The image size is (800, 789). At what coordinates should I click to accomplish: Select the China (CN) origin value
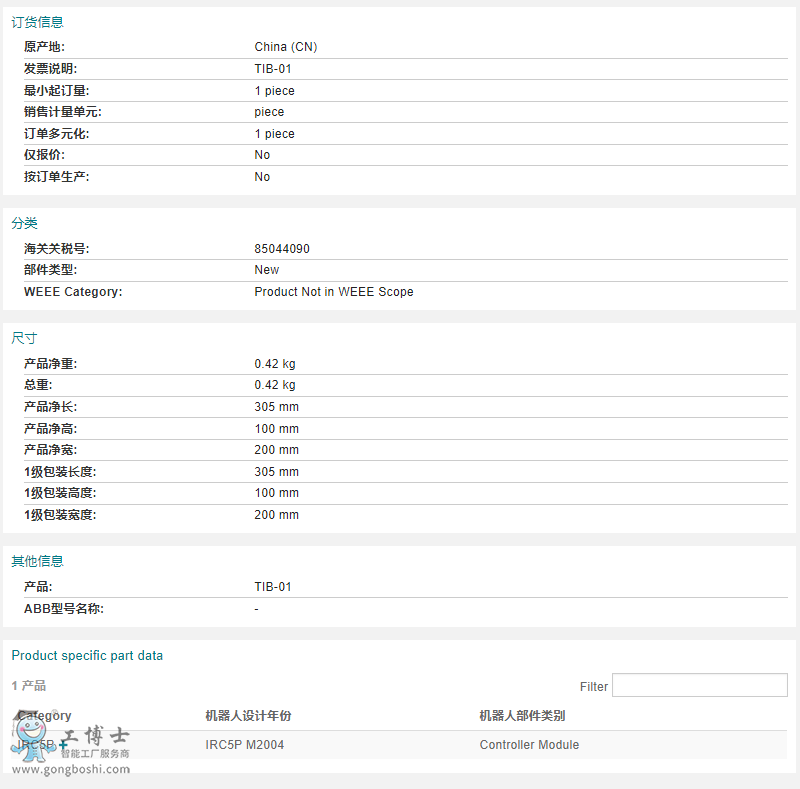286,47
